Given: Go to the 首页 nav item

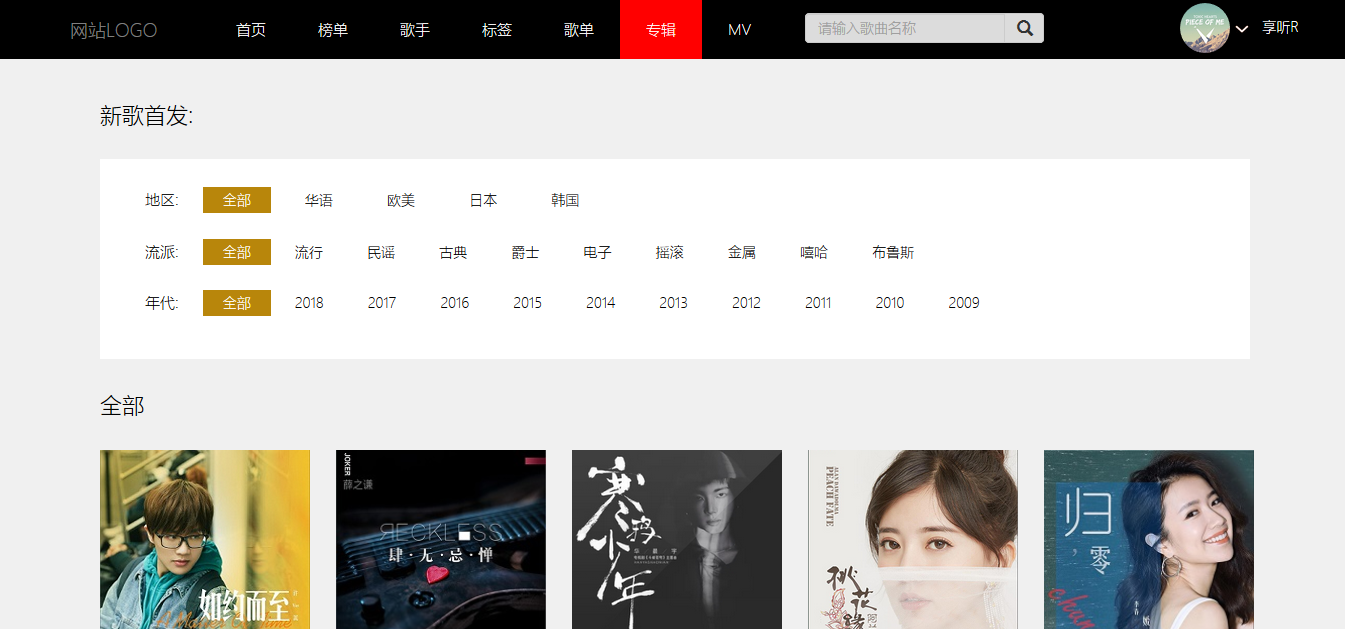Looking at the screenshot, I should coord(251,30).
